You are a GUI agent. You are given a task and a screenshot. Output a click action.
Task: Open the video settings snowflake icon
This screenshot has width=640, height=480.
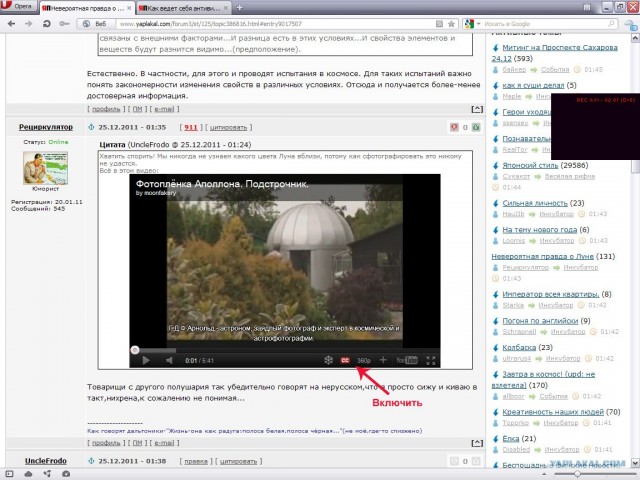328,360
